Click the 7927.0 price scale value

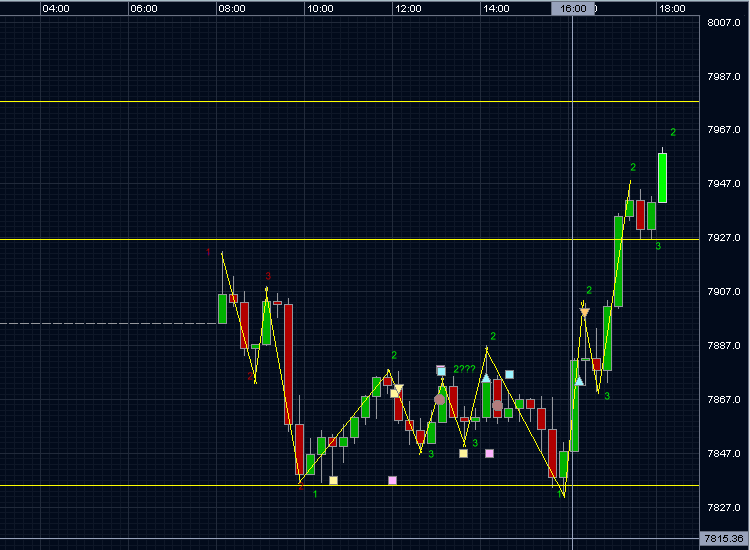coord(724,238)
